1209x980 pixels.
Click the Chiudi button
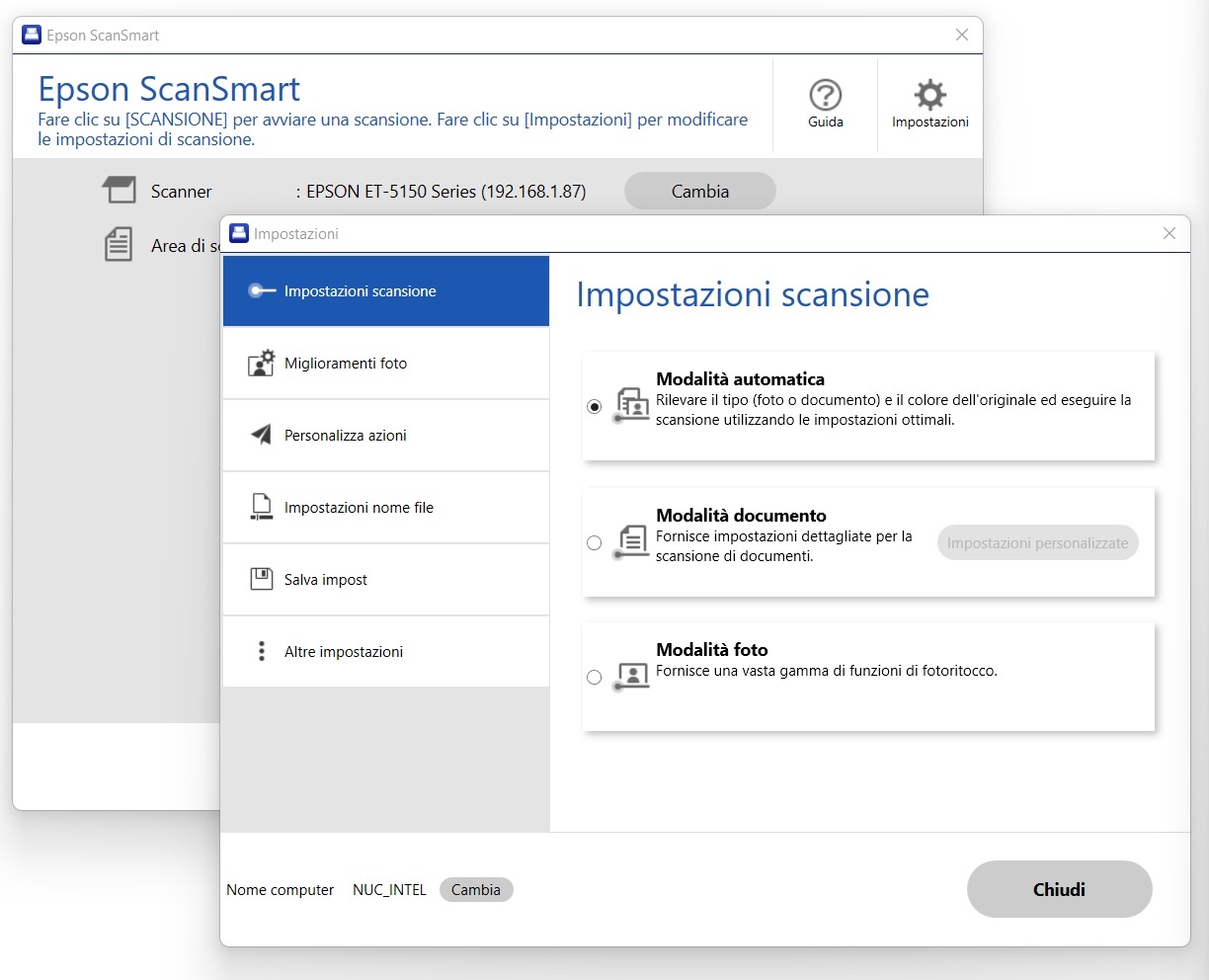[1059, 889]
